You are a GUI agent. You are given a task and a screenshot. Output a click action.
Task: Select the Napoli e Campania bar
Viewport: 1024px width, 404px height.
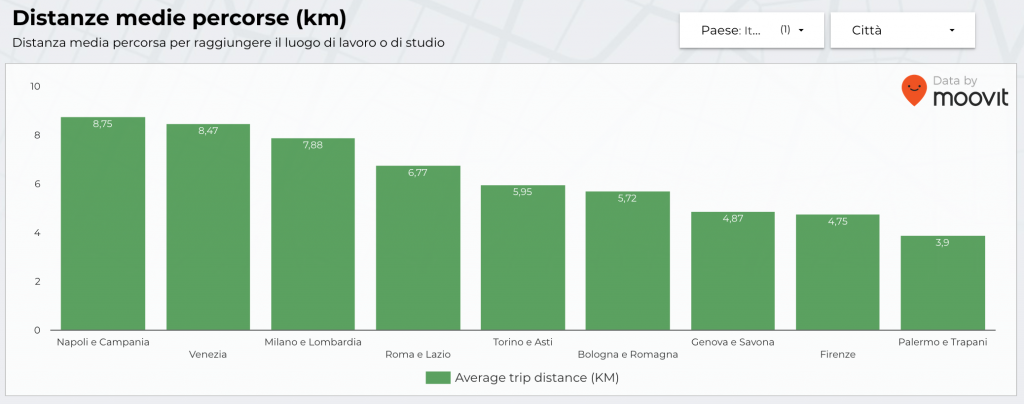coord(103,224)
